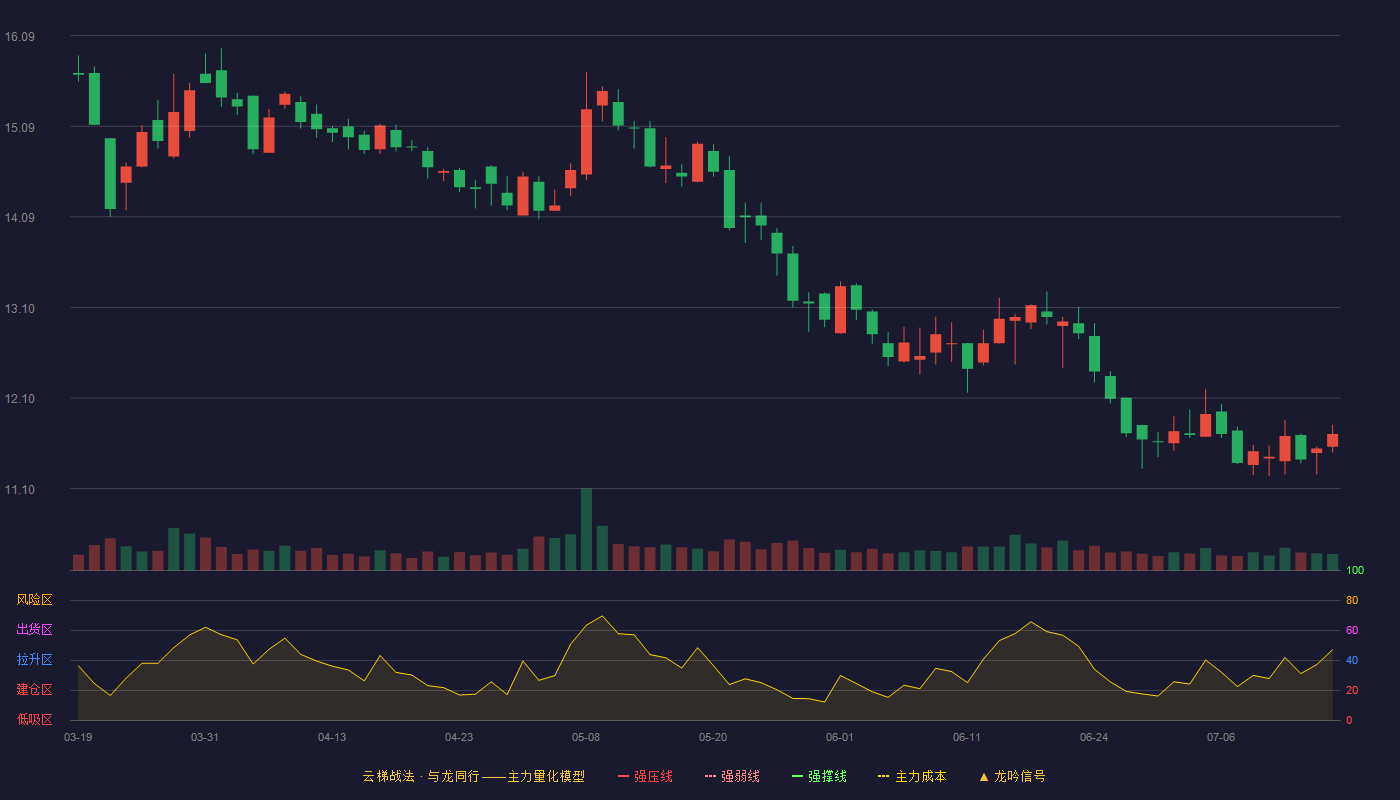Click the 07-06 date label

(x=1221, y=737)
